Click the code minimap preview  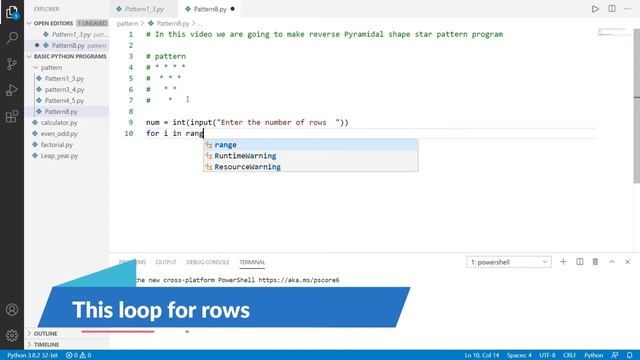click(612, 32)
